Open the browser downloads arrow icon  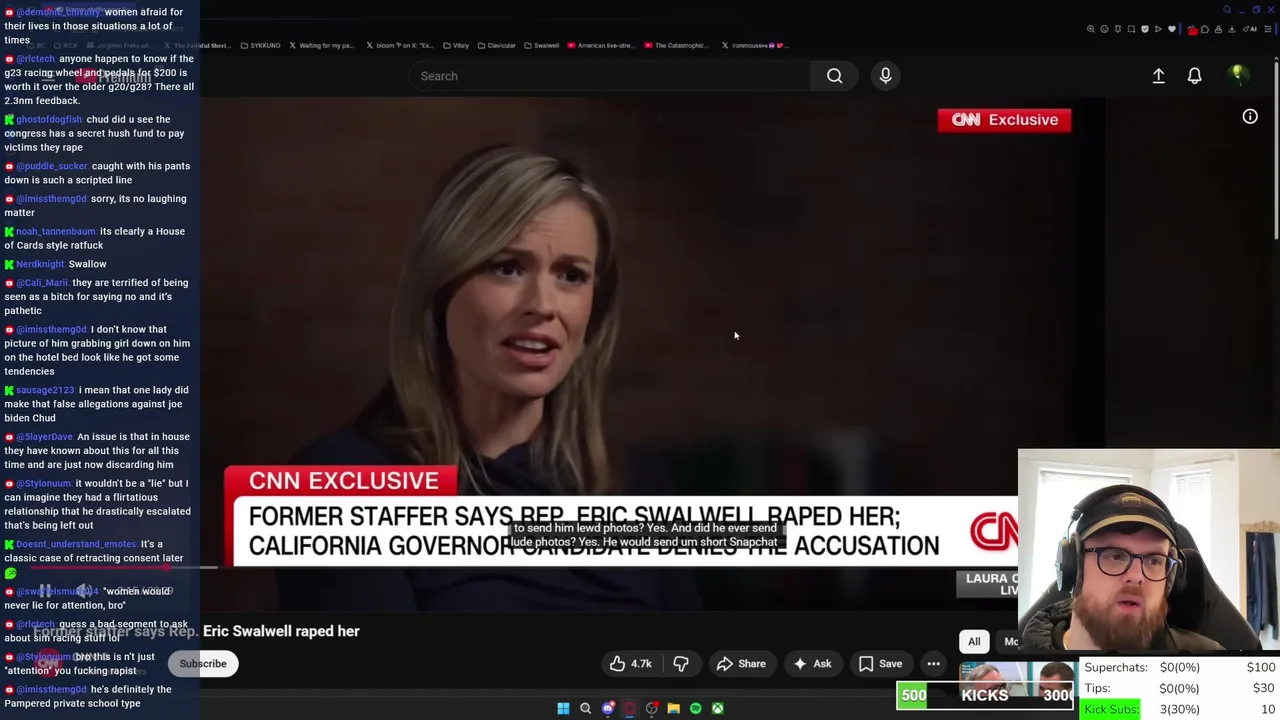[x=1231, y=29]
